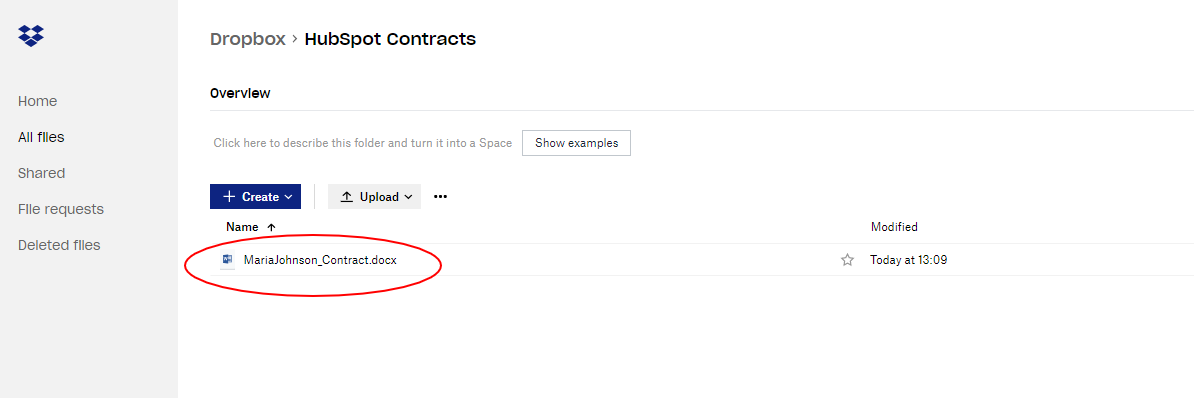The height and width of the screenshot is (398, 1194).
Task: Click the Dropbox logo icon
Action: [31, 35]
